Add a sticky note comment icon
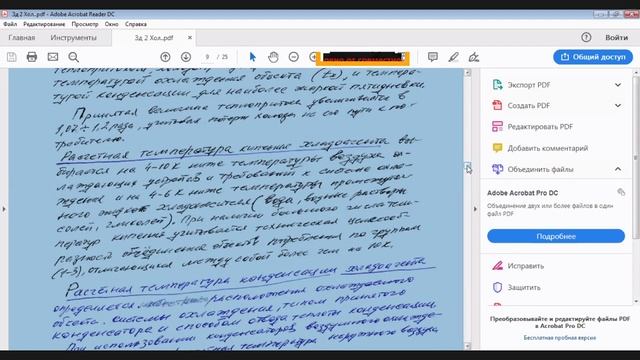The image size is (640, 360). [433, 57]
